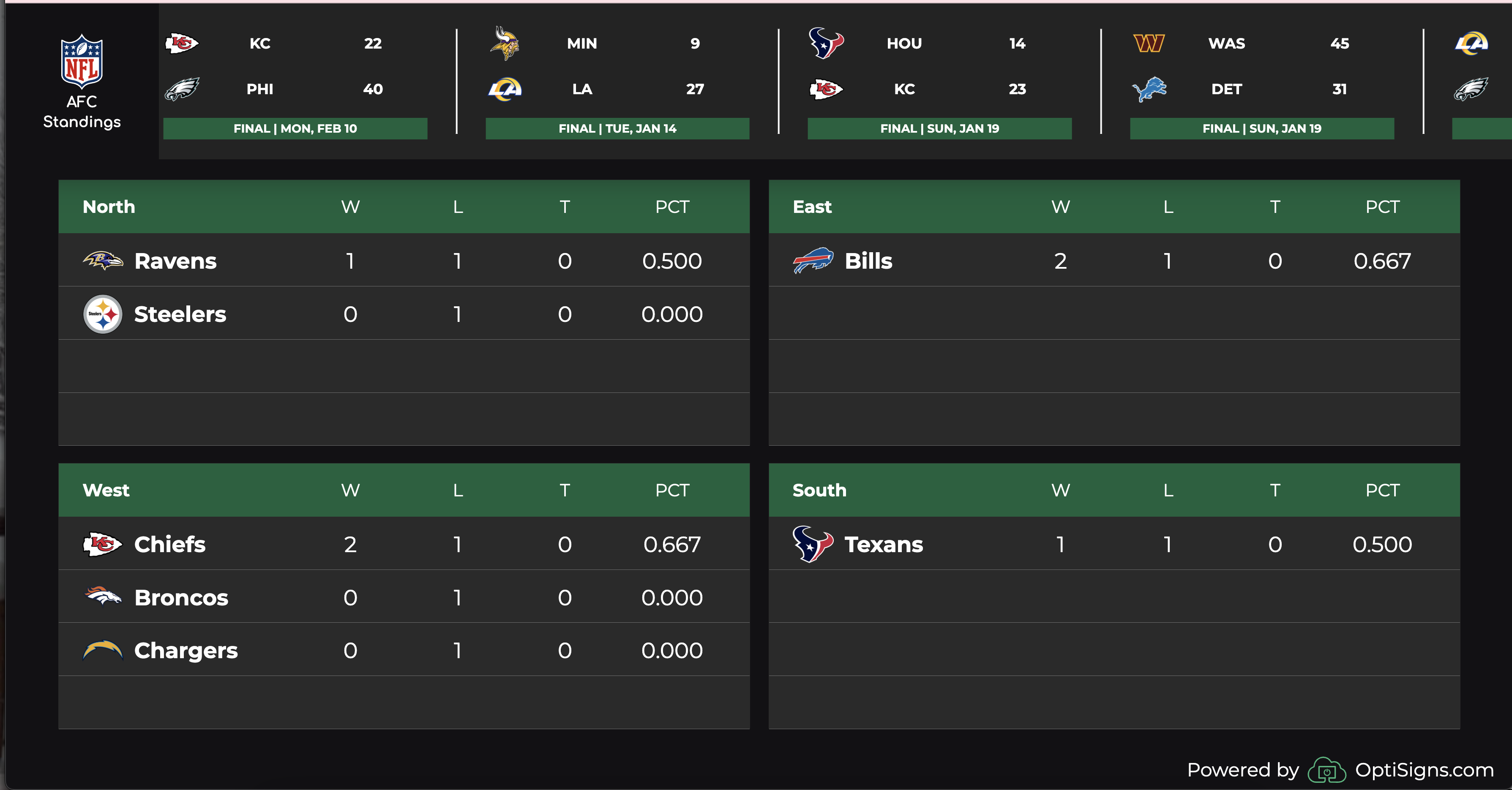The height and width of the screenshot is (790, 1512).
Task: Select the Chiefs row name
Action: click(169, 544)
